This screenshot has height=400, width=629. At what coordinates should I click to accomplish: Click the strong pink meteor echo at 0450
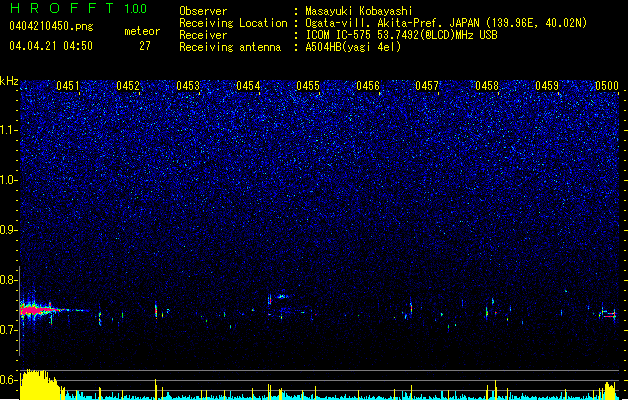click(38, 310)
